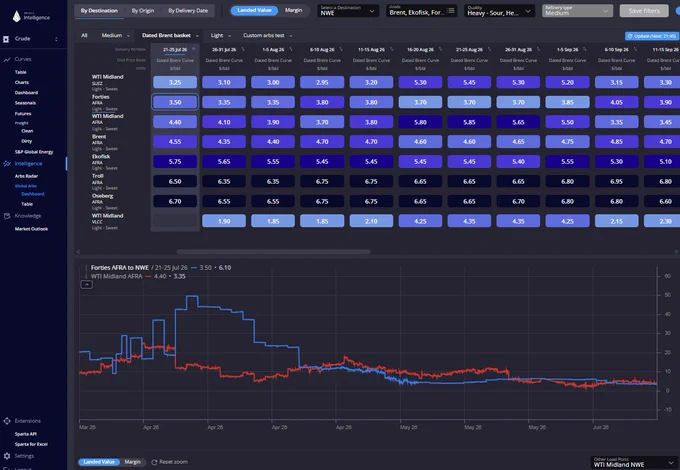Click the edit icon beside 21-25 Aug 26
This screenshot has width=680, height=470.
[489, 49]
